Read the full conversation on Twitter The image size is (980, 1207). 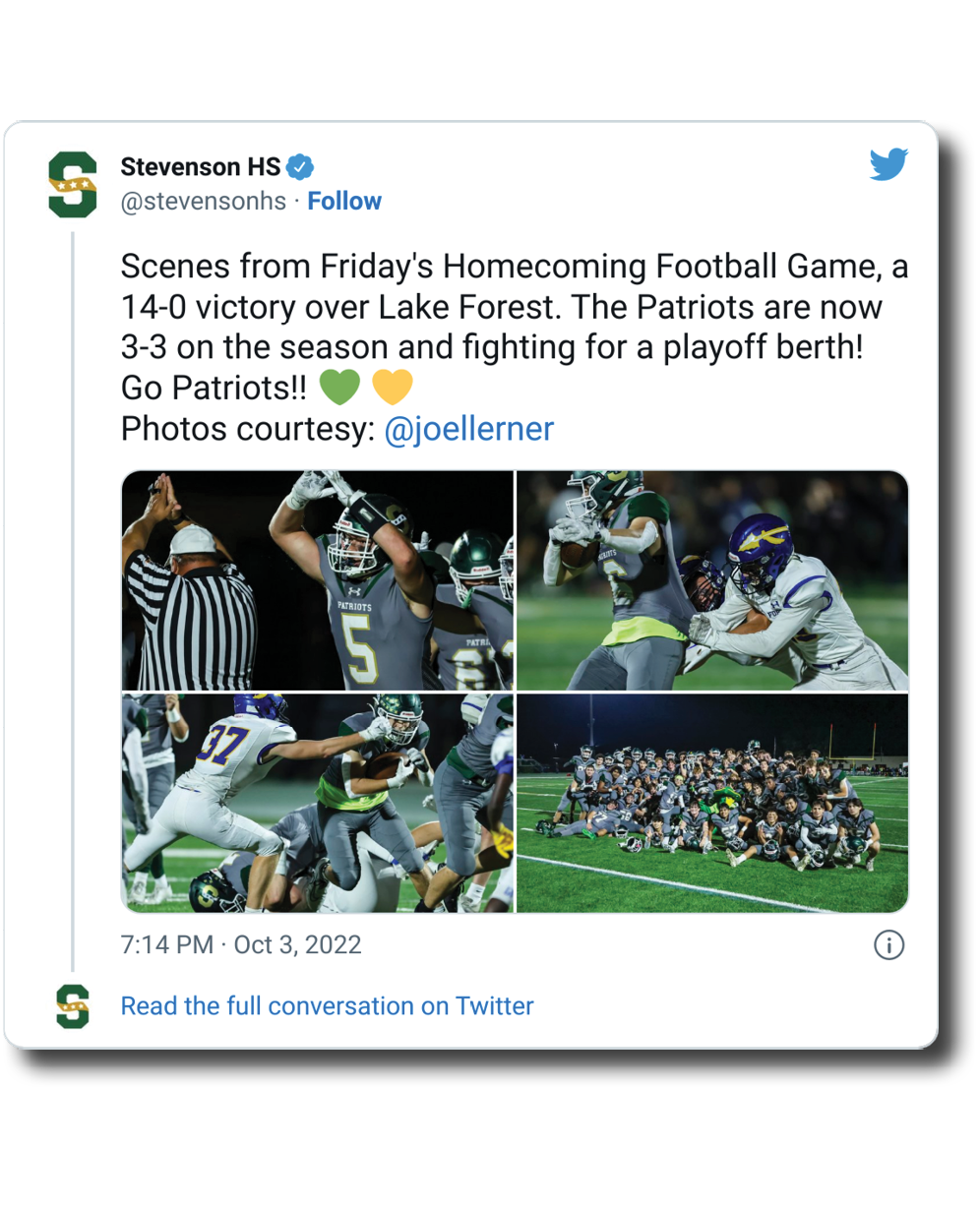[327, 1006]
